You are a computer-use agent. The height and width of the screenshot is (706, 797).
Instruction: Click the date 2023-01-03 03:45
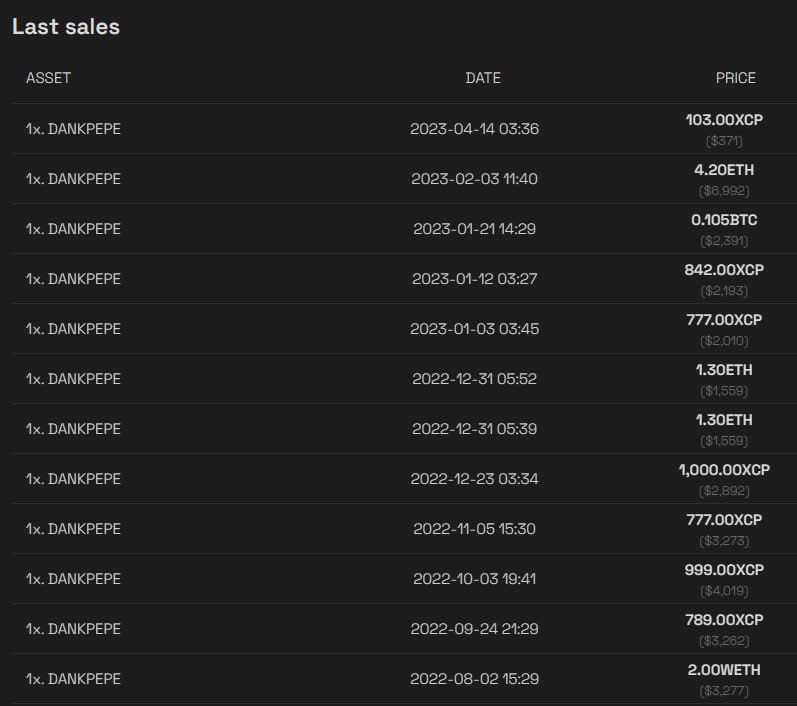[474, 328]
